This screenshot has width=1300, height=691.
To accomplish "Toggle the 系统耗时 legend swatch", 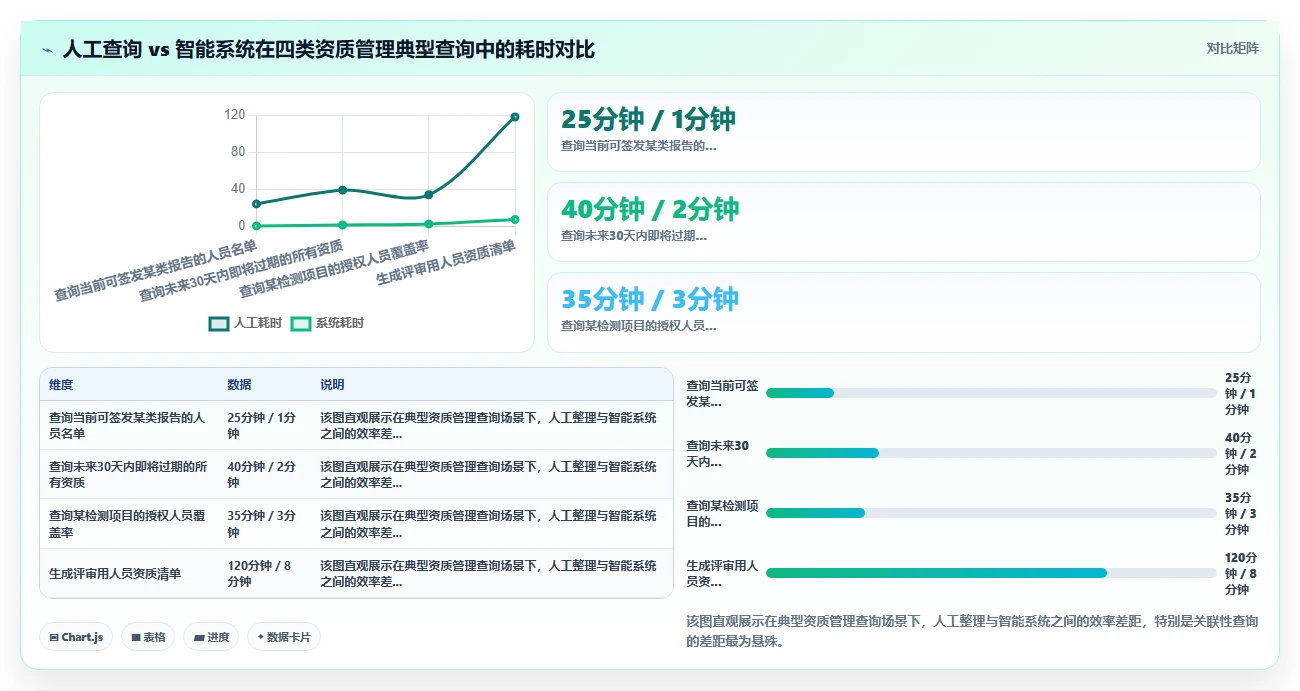I will (301, 324).
